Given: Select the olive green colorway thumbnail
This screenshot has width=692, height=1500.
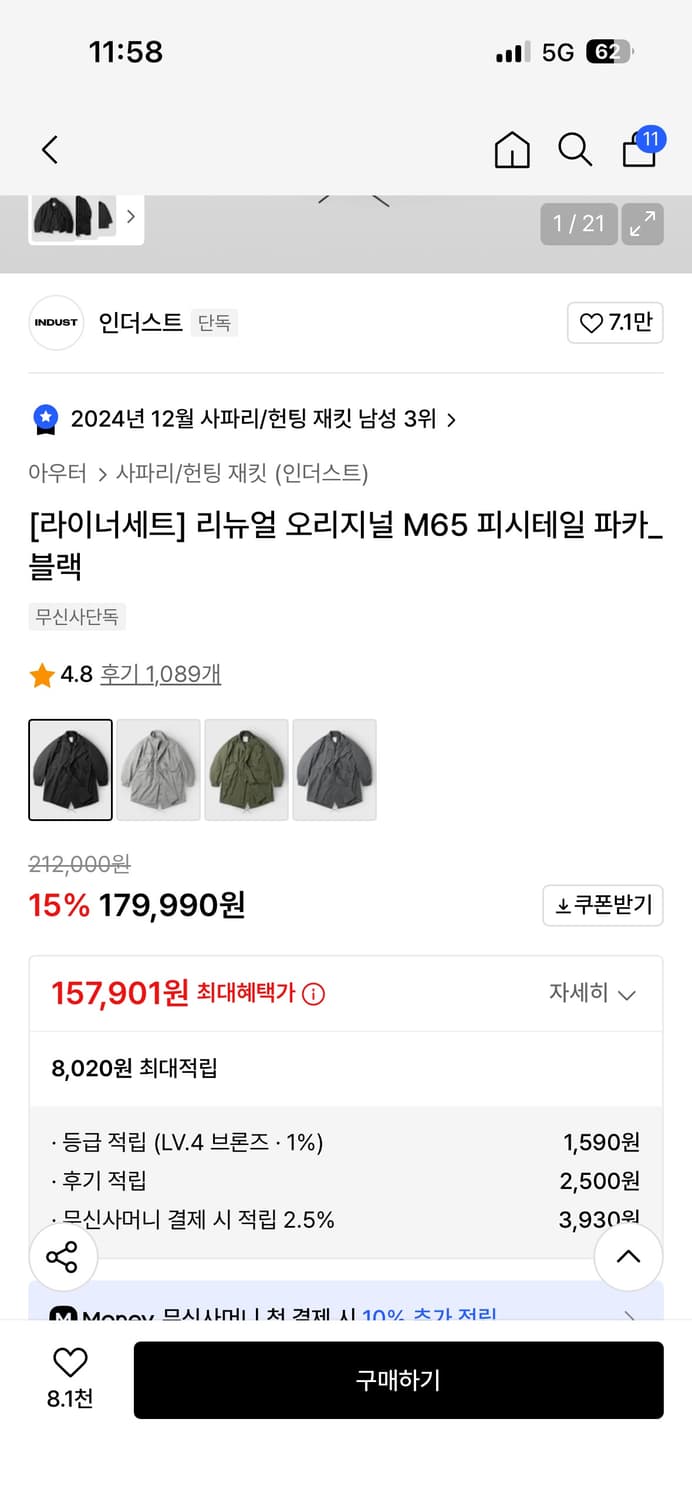Looking at the screenshot, I should (246, 769).
